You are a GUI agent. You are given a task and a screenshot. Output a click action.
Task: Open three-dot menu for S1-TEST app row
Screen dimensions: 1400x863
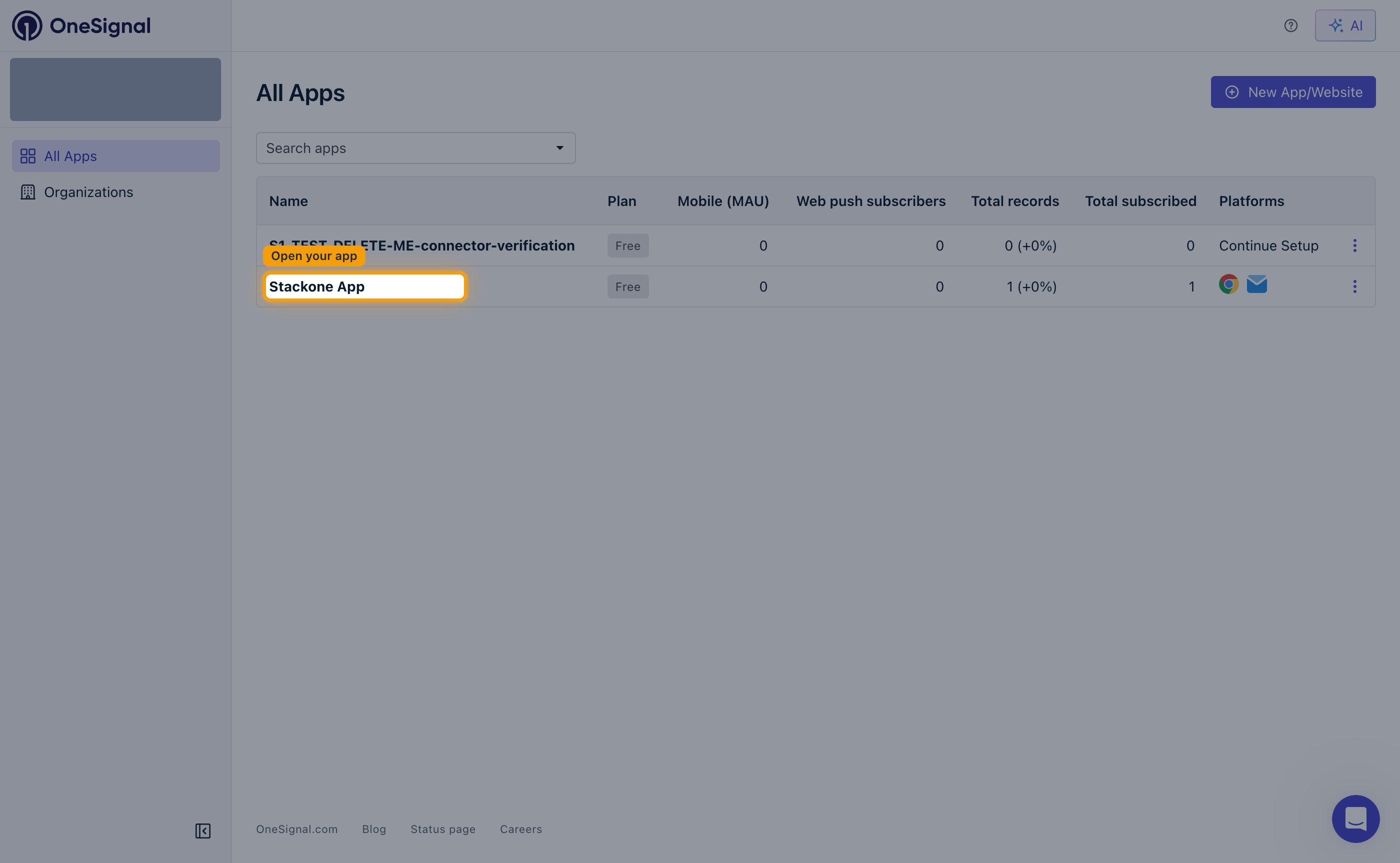pos(1354,245)
